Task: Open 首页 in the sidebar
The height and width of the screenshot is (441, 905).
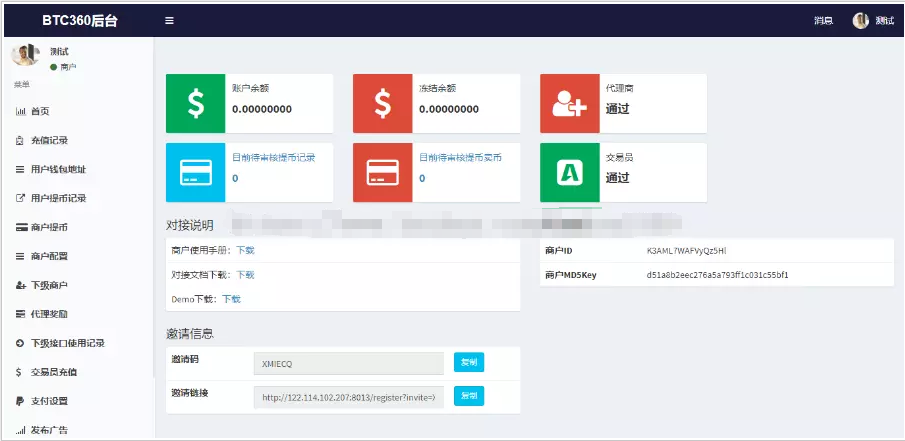Action: (40, 111)
